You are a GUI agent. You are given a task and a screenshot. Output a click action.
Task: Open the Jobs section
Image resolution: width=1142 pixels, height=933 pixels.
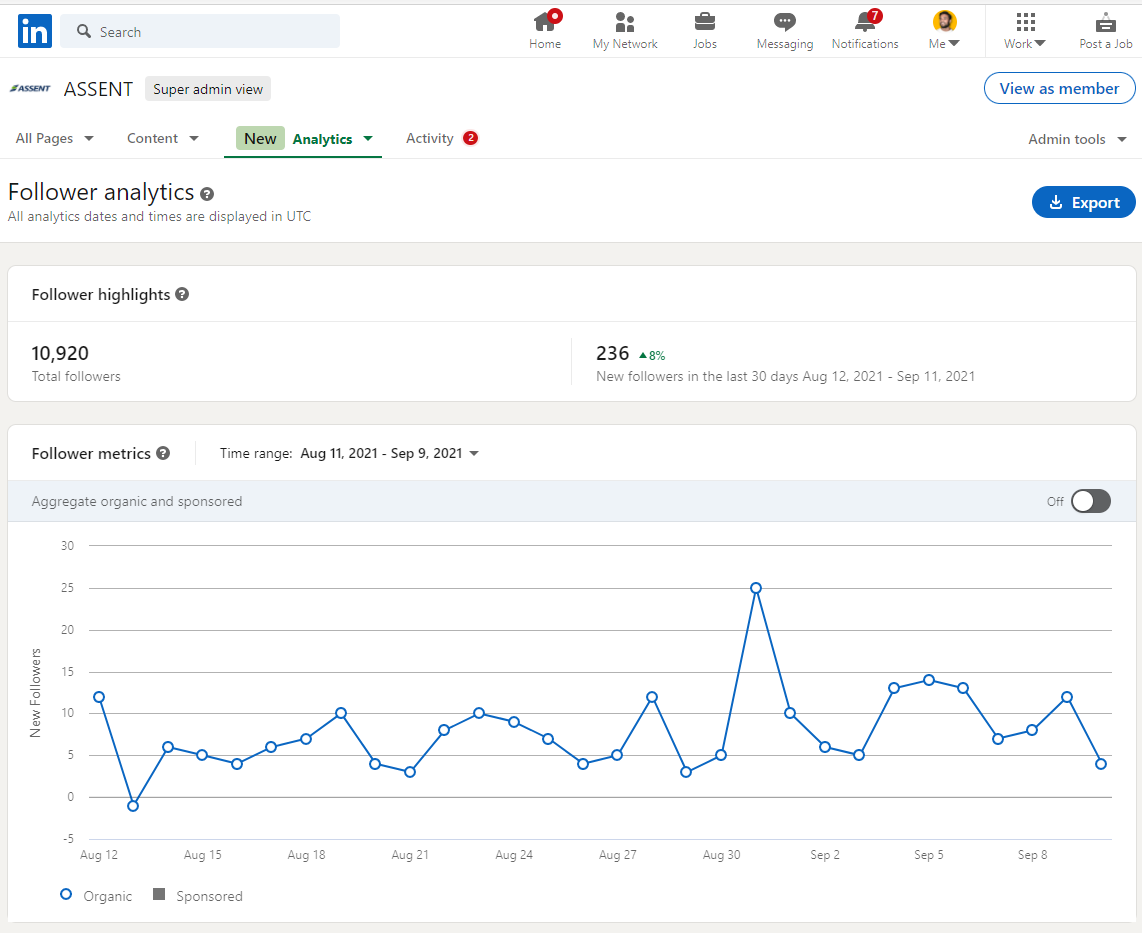pyautogui.click(x=704, y=30)
